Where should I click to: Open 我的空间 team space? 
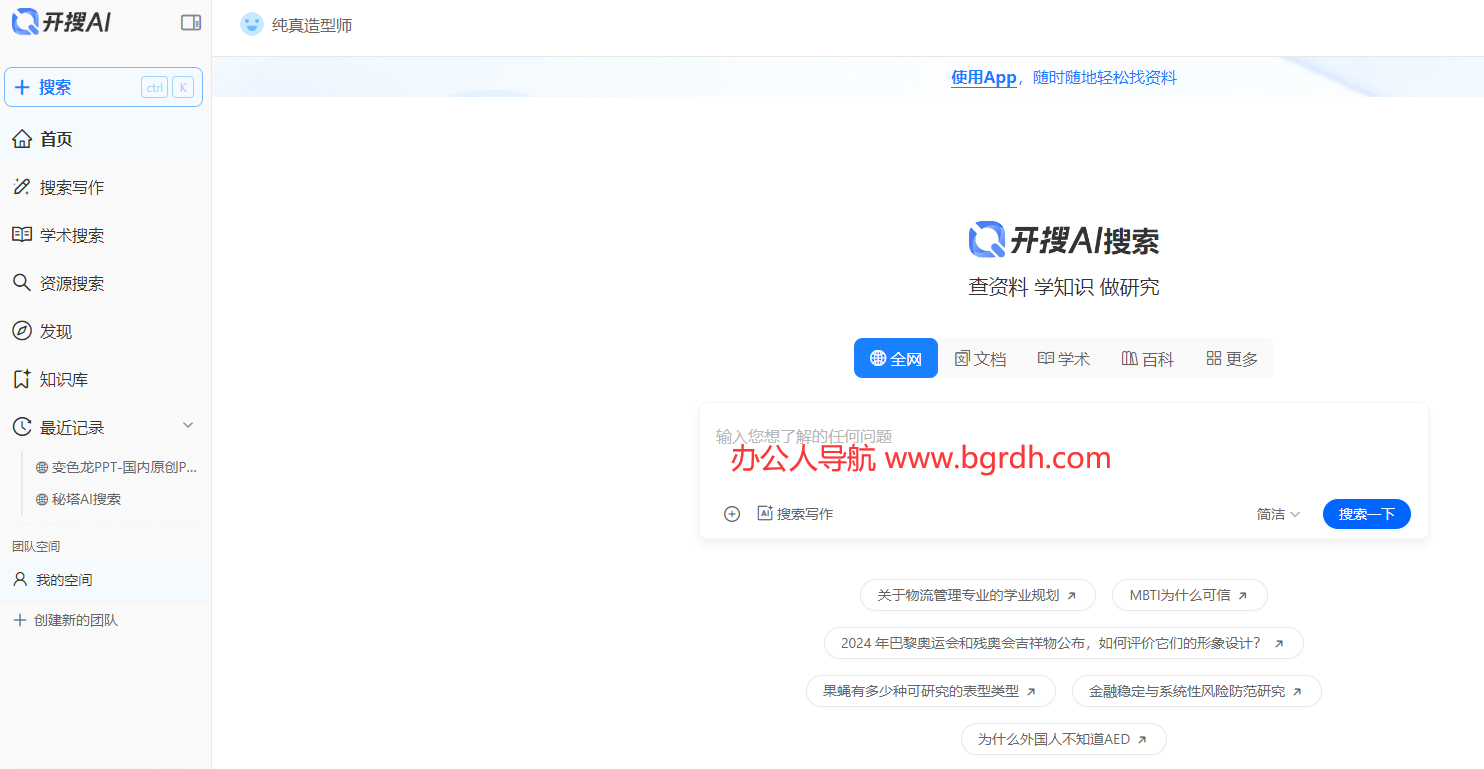point(105,579)
